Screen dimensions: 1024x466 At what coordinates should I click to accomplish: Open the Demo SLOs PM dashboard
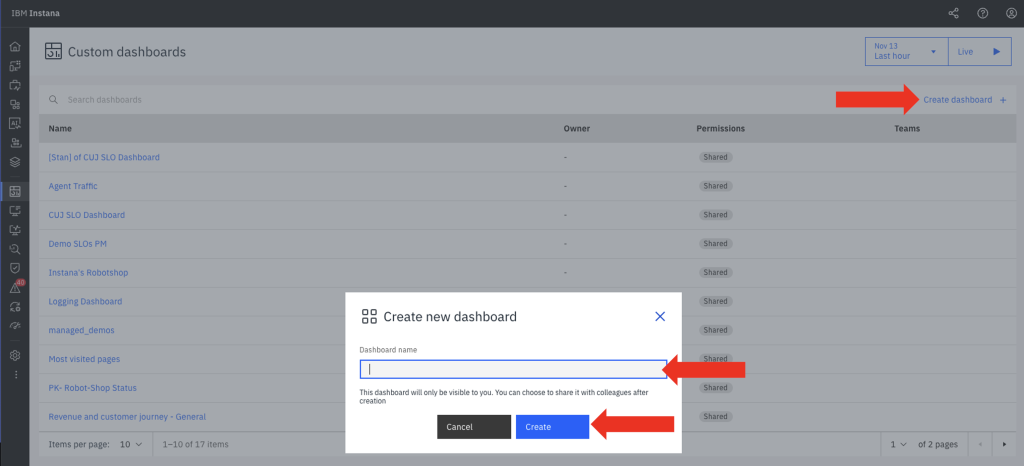[x=78, y=243]
